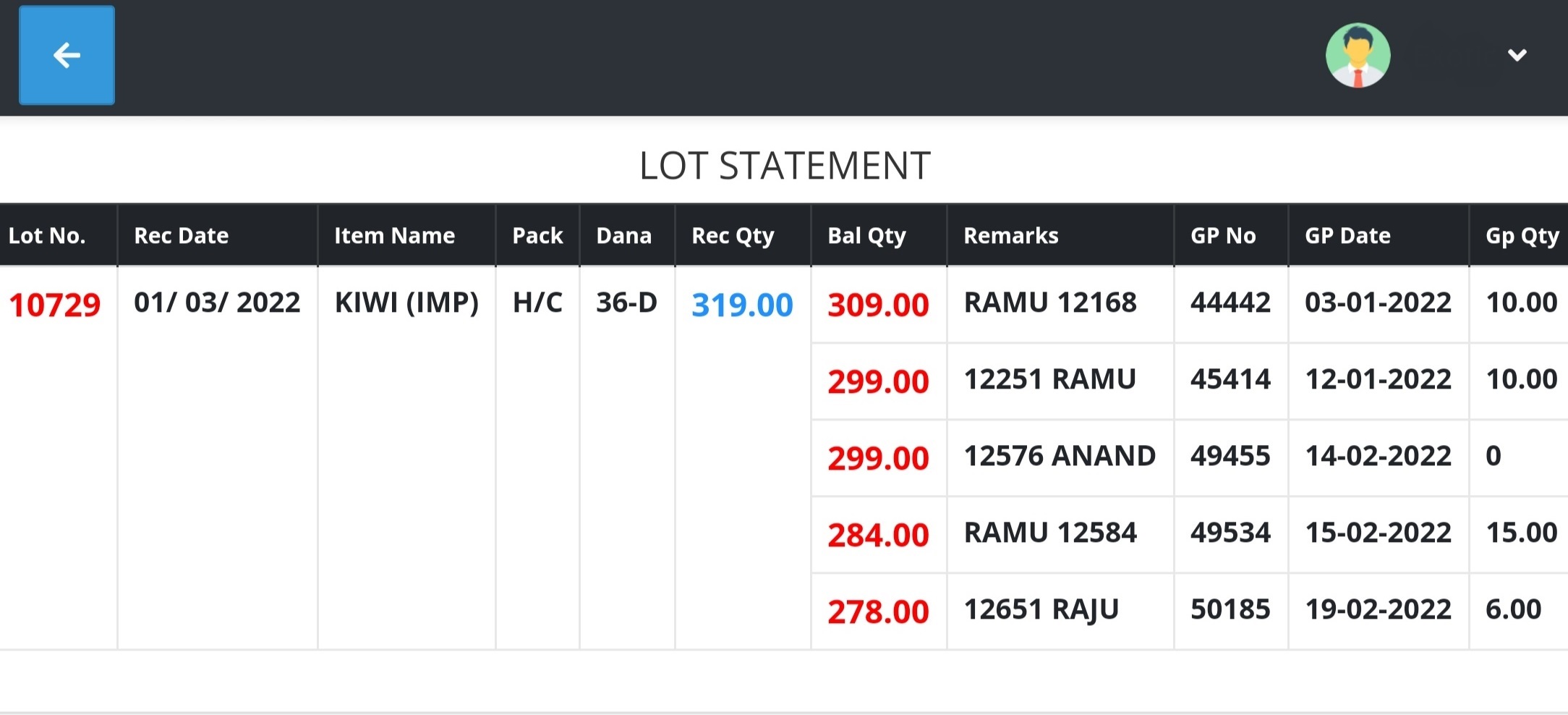Select GP number 50185

1230,609
